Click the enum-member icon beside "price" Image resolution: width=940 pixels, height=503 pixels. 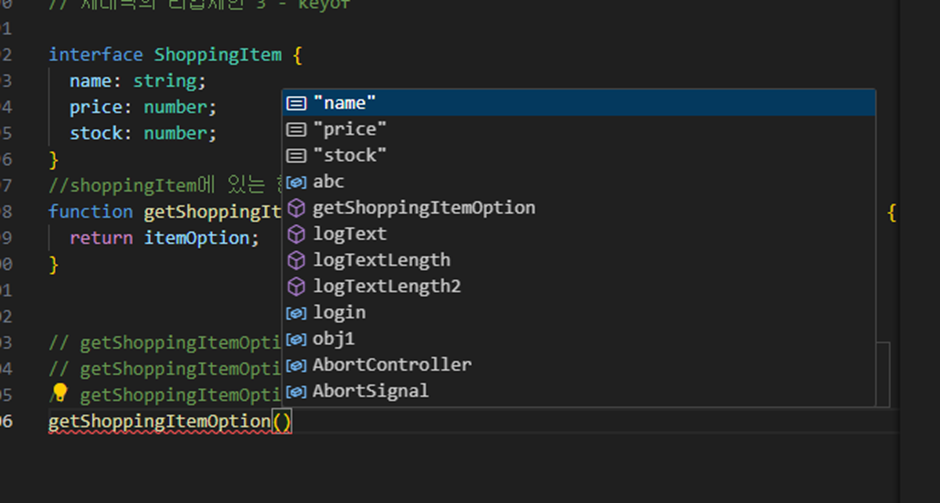pyautogui.click(x=296, y=129)
